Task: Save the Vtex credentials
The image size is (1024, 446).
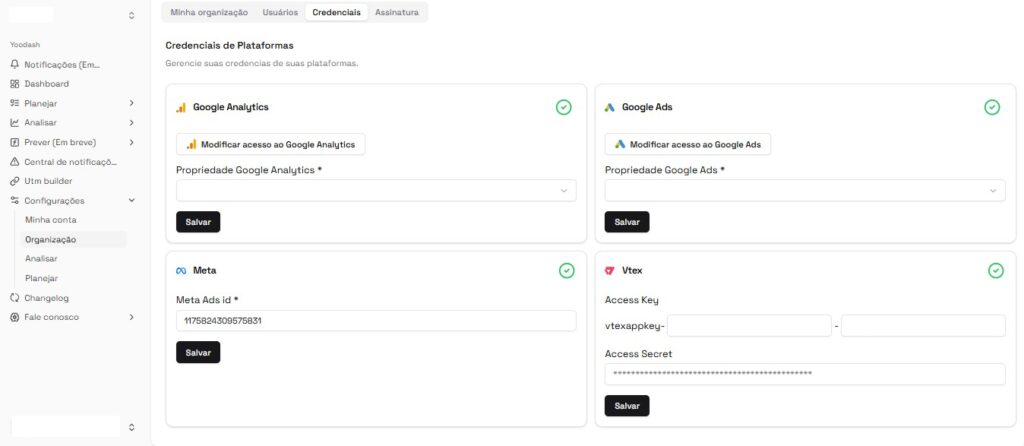Action: click(x=627, y=406)
